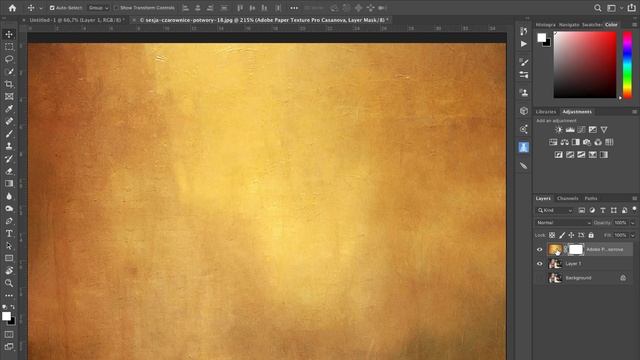The width and height of the screenshot is (640, 360).
Task: Toggle lock image pixels brush icon
Action: 562,235
